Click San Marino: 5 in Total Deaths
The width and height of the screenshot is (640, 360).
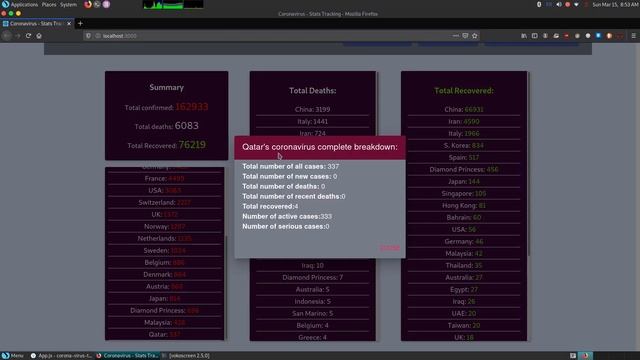tap(312, 313)
